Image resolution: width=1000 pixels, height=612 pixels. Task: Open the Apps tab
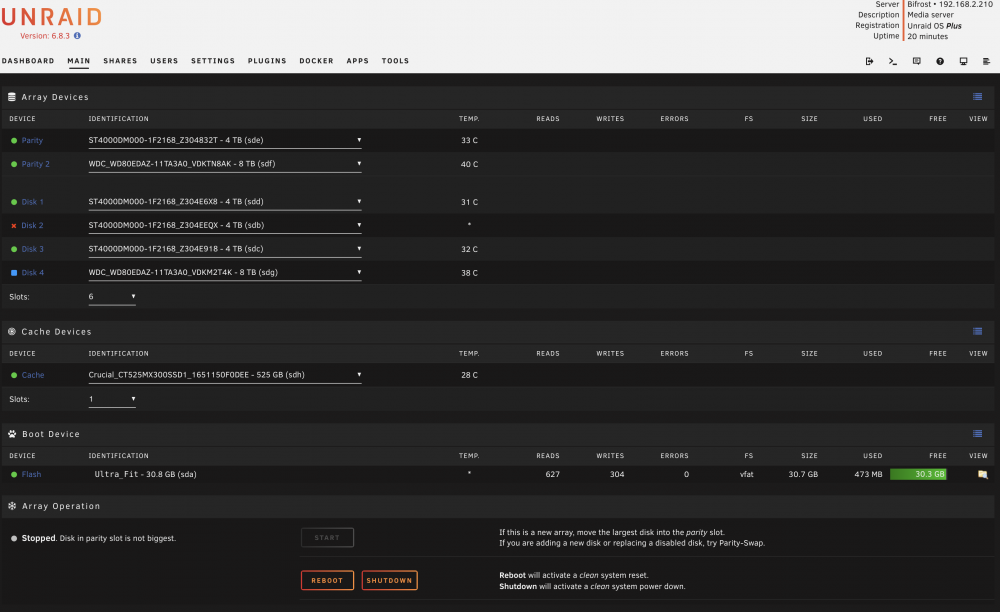(x=358, y=61)
